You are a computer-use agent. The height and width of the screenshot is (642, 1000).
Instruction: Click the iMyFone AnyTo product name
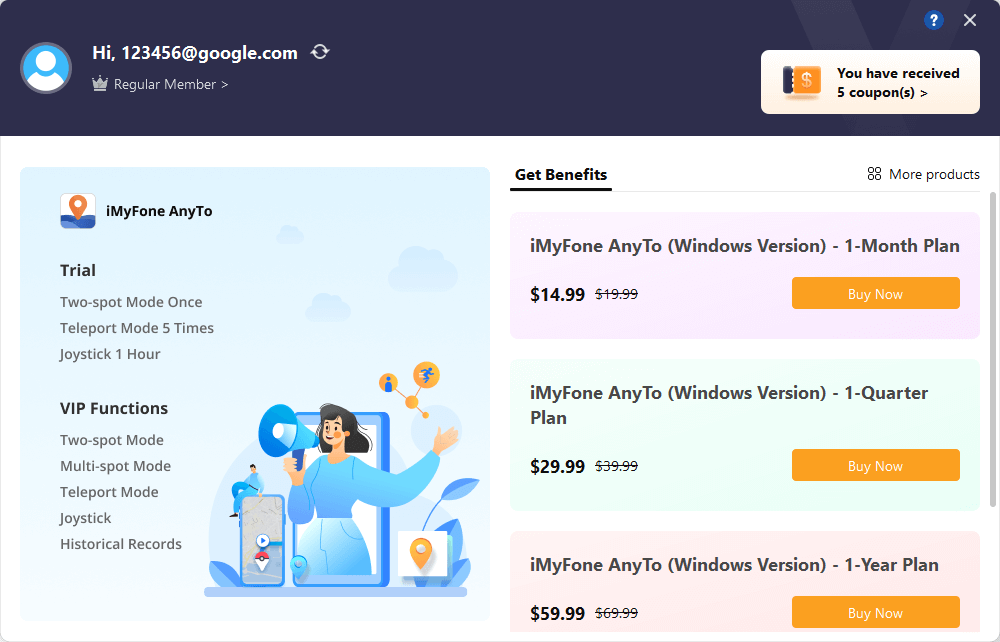click(x=159, y=211)
